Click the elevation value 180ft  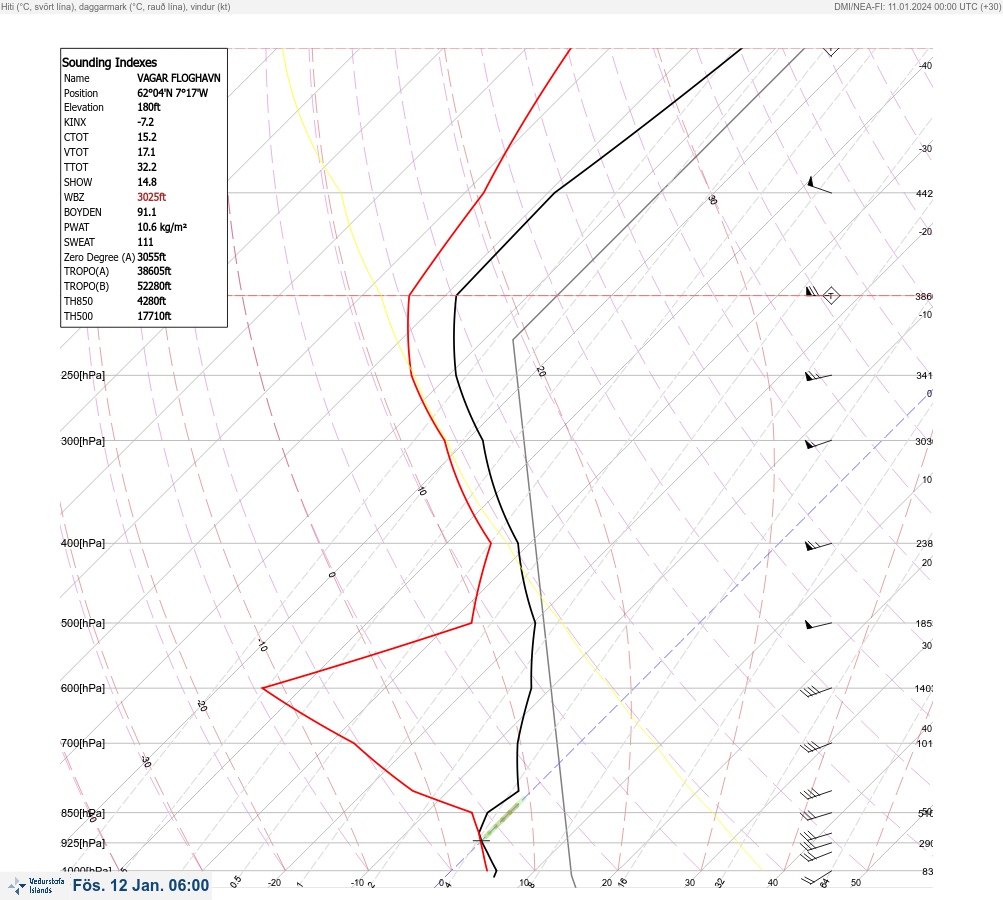click(x=148, y=107)
